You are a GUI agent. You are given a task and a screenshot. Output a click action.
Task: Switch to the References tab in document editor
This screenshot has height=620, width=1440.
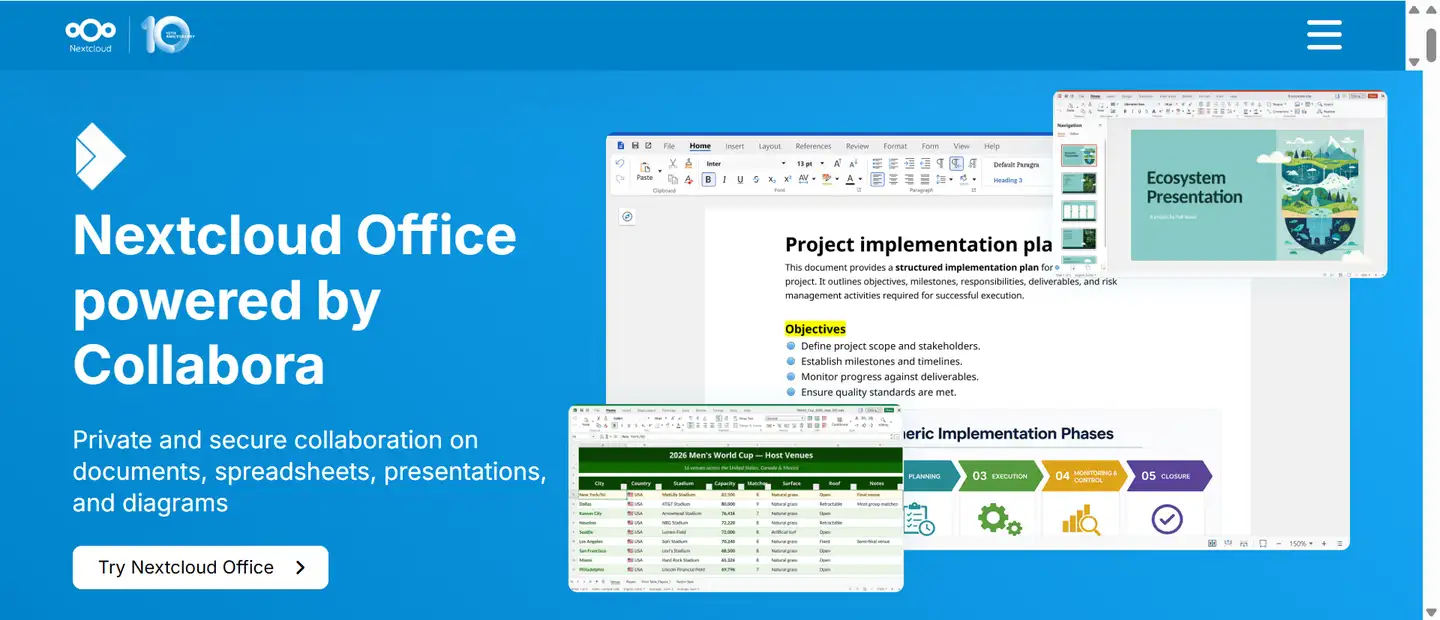813,146
